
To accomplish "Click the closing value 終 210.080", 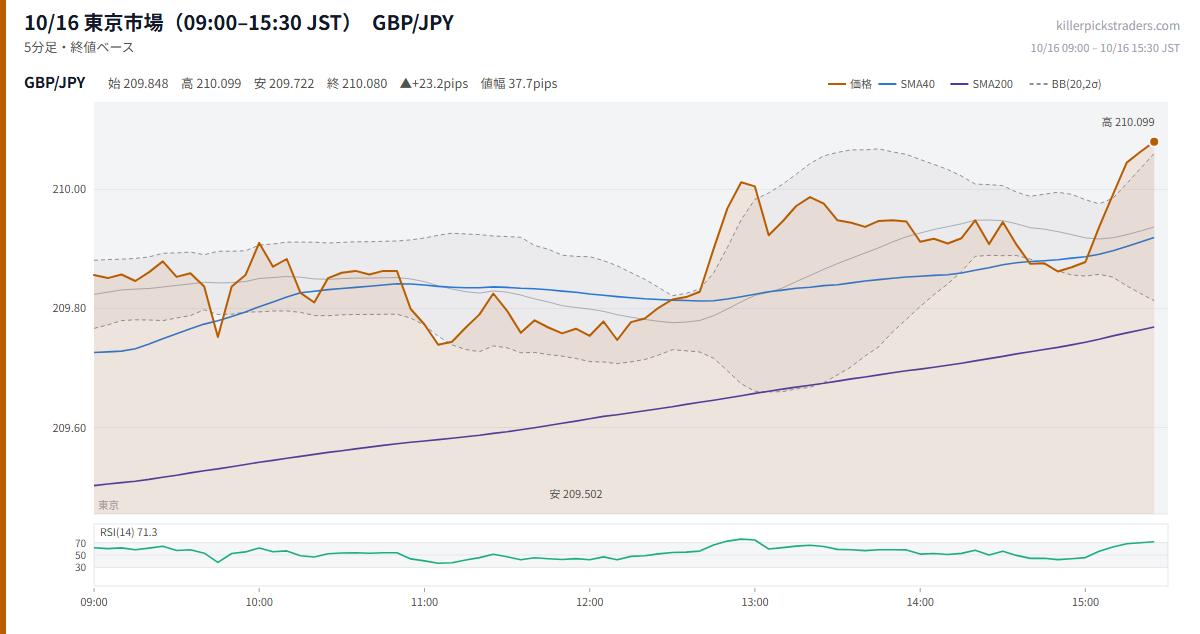I will pyautogui.click(x=357, y=84).
